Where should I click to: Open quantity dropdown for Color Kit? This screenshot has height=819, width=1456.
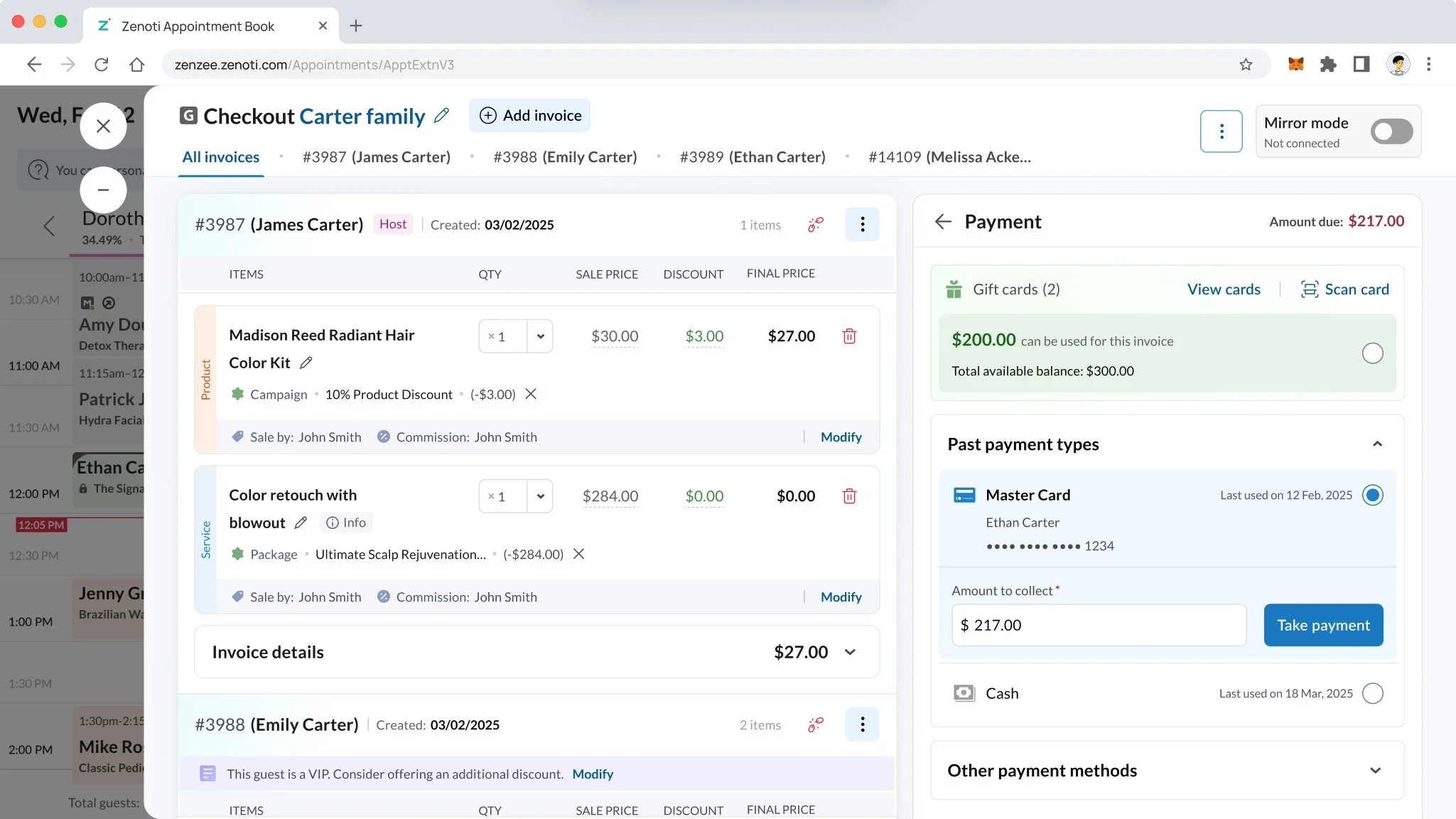tap(540, 336)
